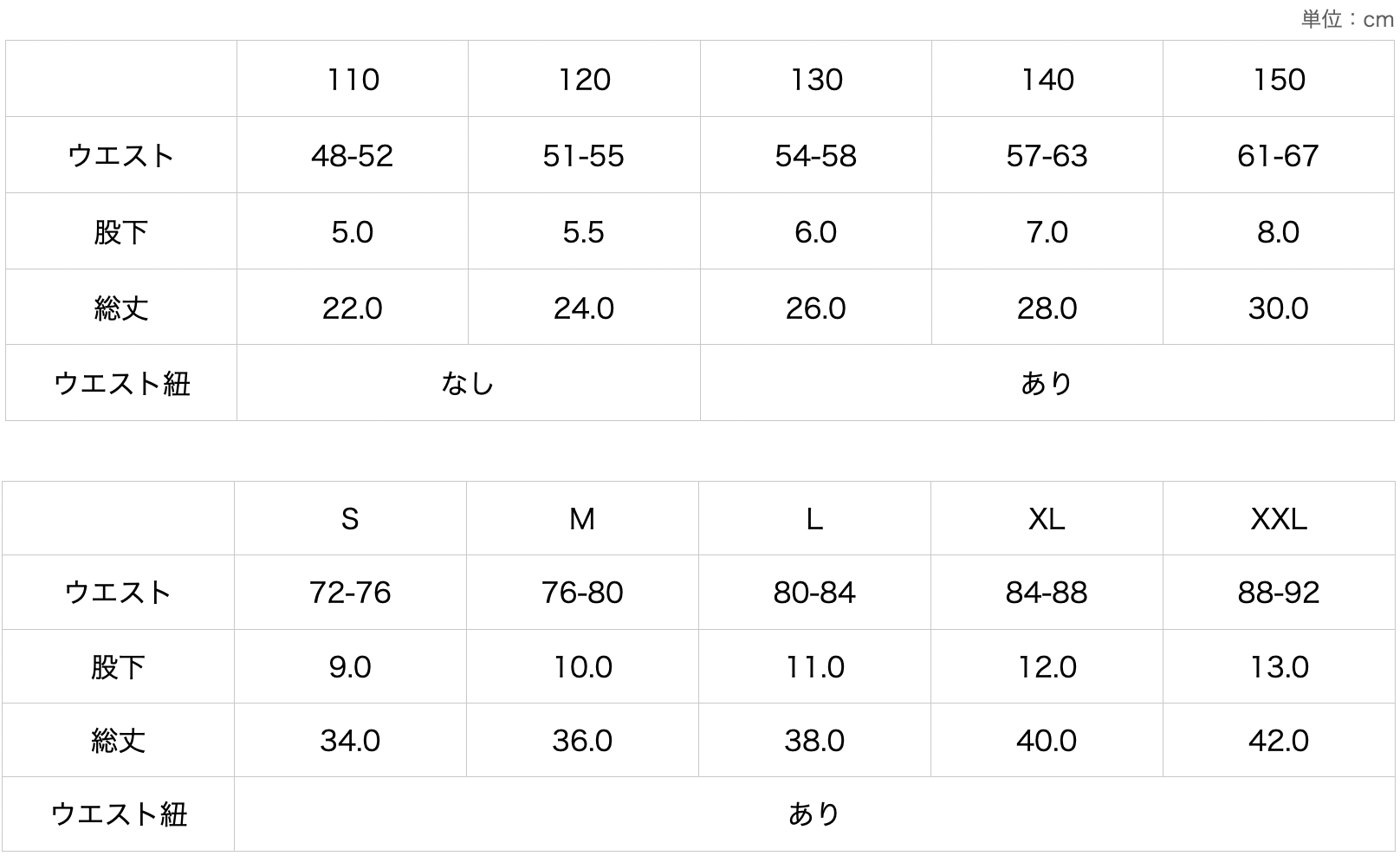Click the 42.0 total length cell

tap(1279, 741)
